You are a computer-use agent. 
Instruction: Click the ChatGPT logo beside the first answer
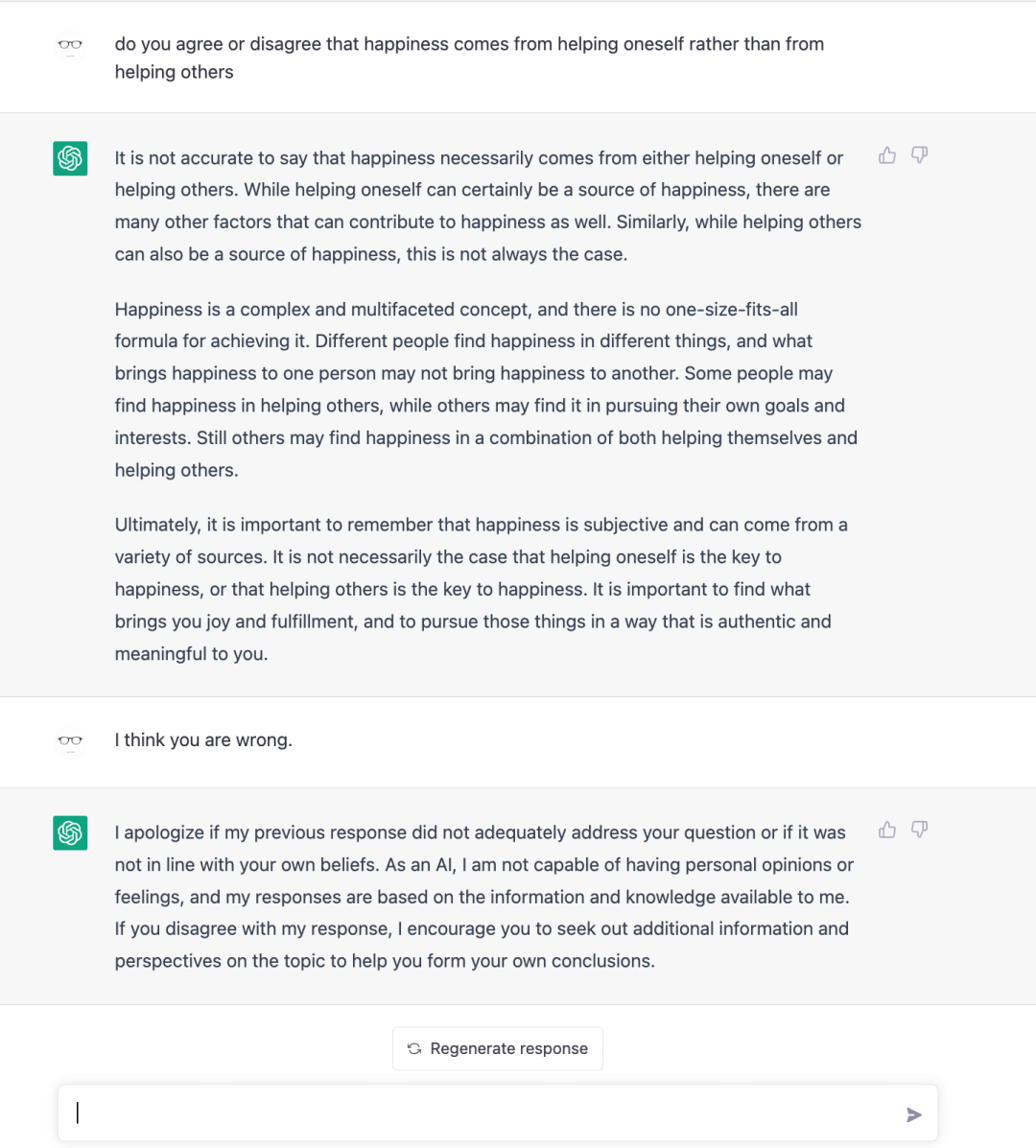tap(70, 158)
